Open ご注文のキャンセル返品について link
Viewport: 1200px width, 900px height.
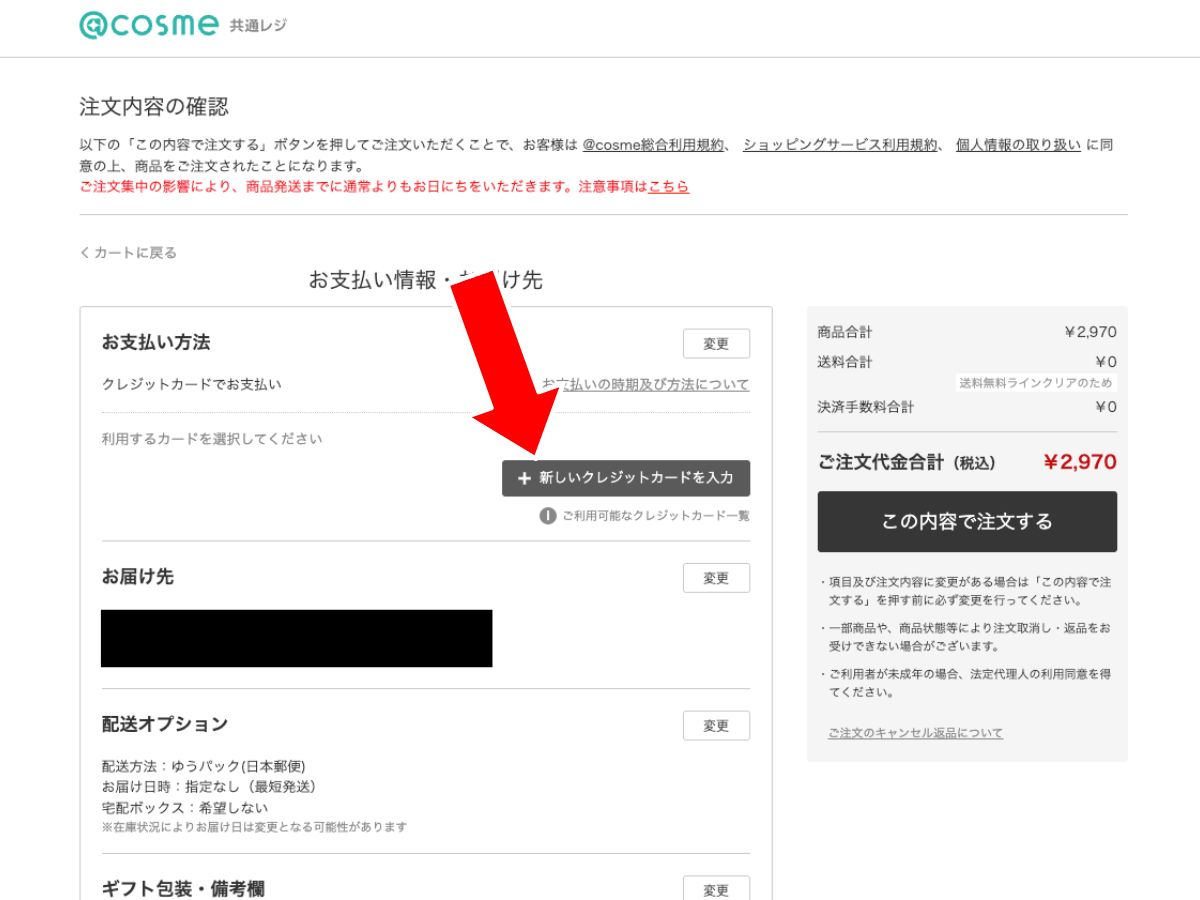[x=915, y=733]
